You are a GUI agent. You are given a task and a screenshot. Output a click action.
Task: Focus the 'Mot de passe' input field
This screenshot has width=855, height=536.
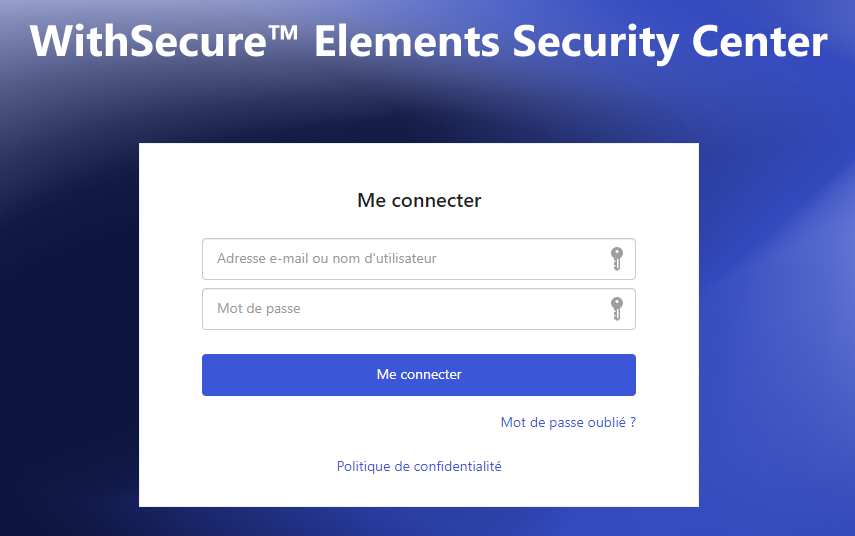419,309
